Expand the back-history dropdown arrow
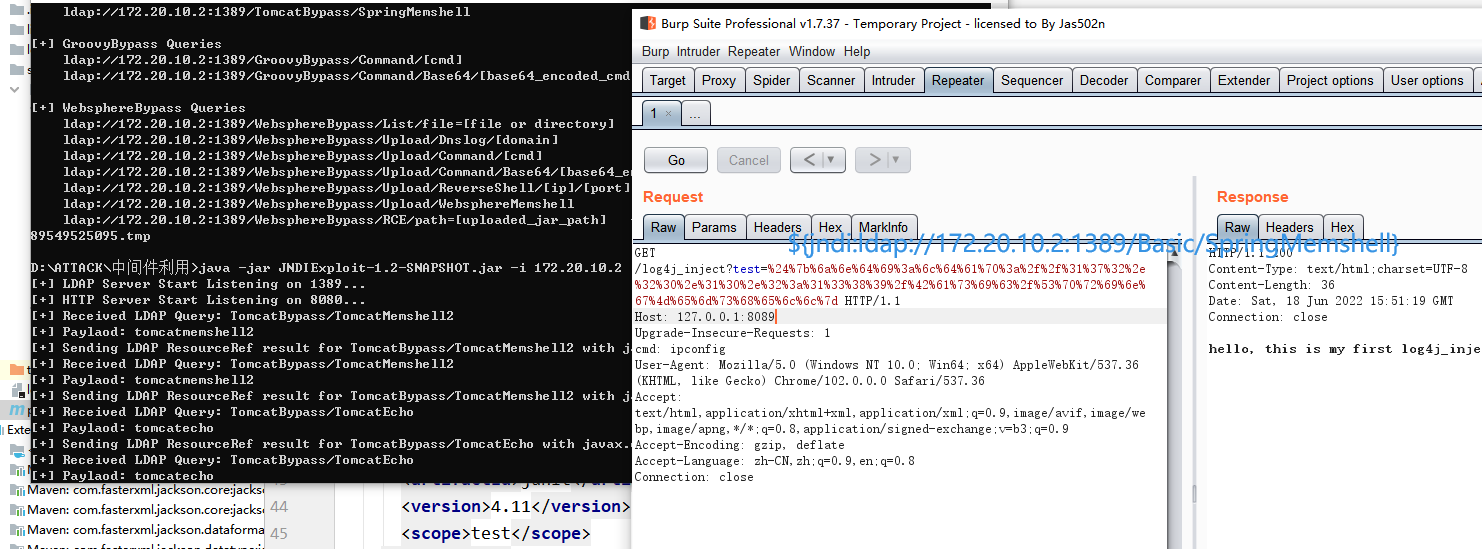 pyautogui.click(x=831, y=160)
